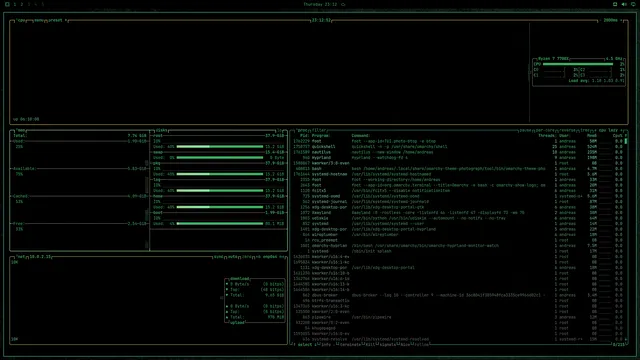Switch to workspace 2 in top bar

click(22, 4)
